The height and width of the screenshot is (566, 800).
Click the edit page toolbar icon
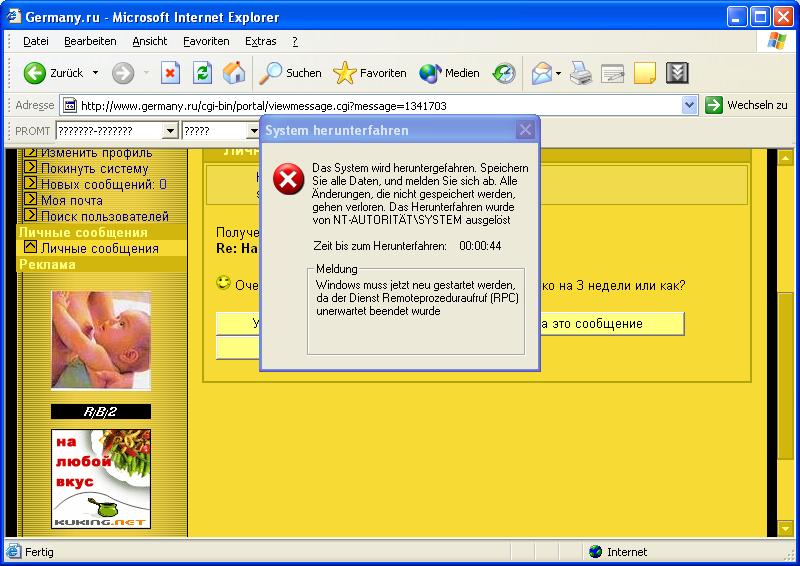pos(613,73)
